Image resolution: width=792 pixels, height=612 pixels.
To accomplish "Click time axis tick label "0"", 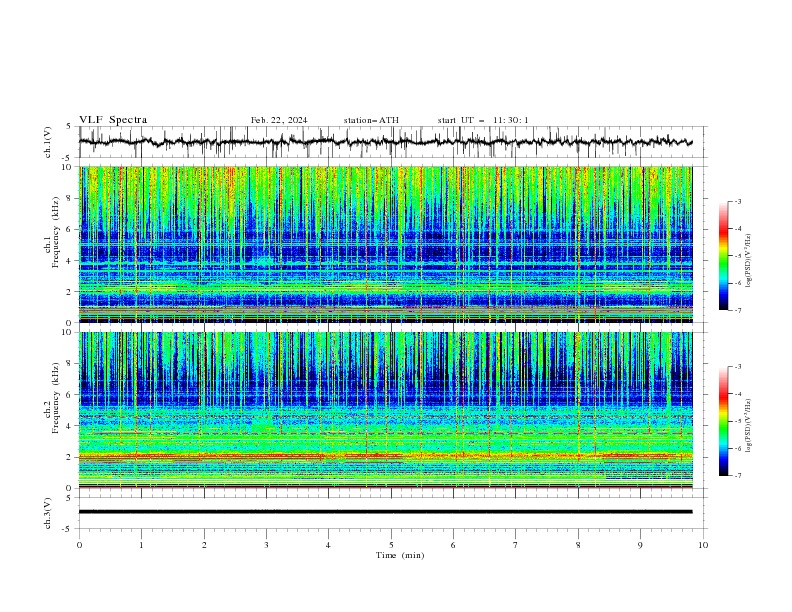I will click(79, 545).
